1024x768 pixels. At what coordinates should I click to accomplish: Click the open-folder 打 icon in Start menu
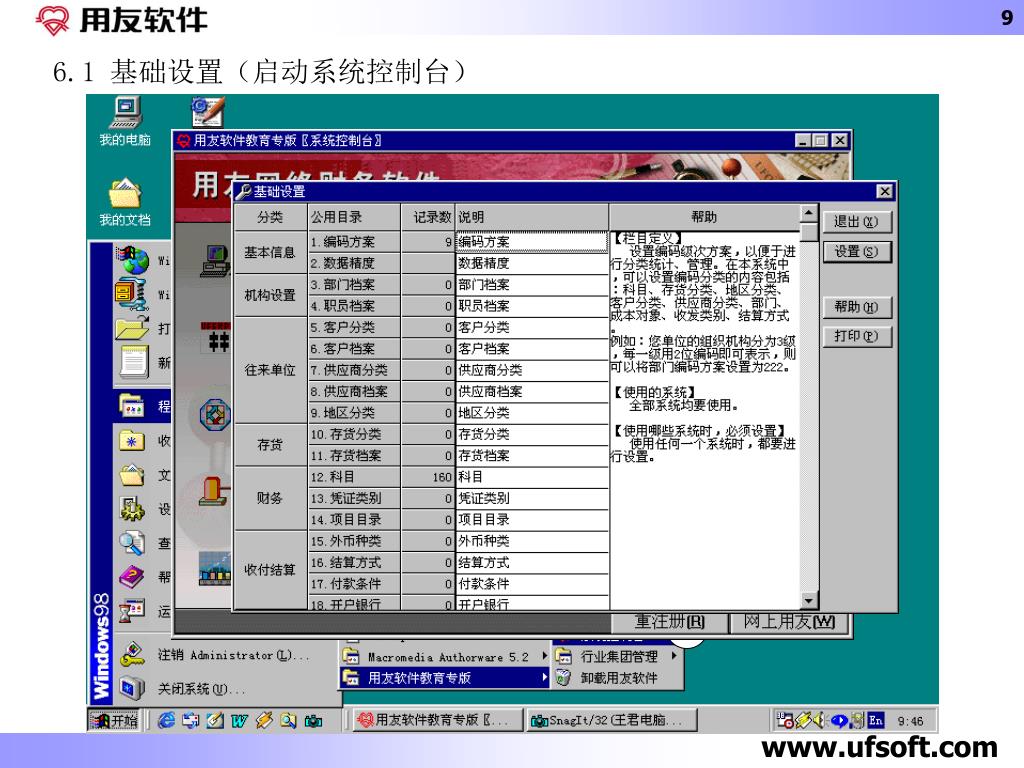(x=133, y=327)
